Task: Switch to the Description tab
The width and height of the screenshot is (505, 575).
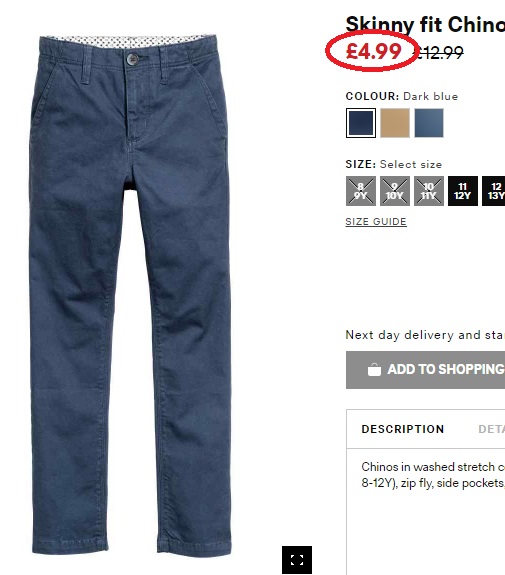Action: tap(403, 429)
